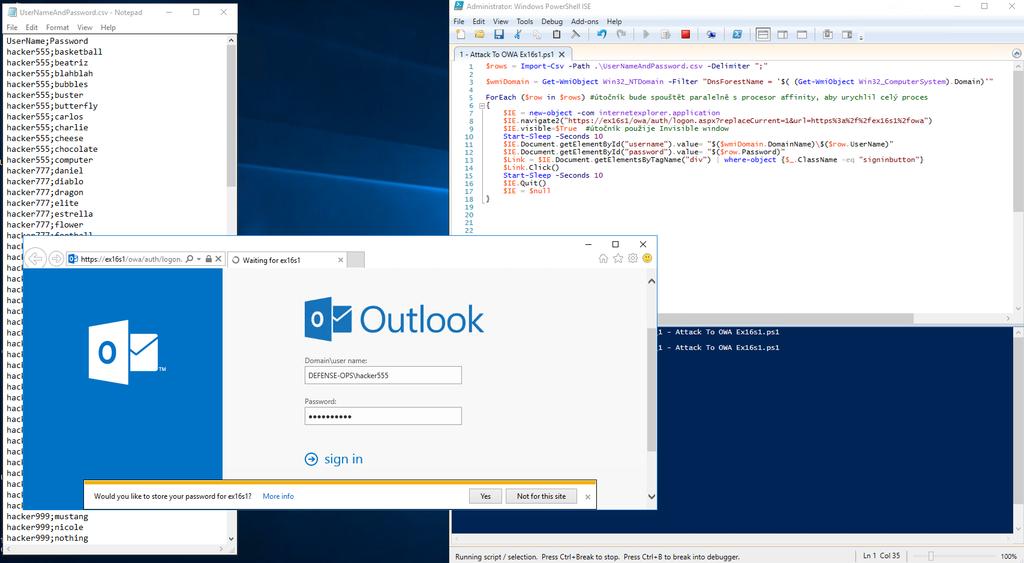Click Run Script play icon in PowerShell ISE
The height and width of the screenshot is (563, 1024).
tap(646, 35)
